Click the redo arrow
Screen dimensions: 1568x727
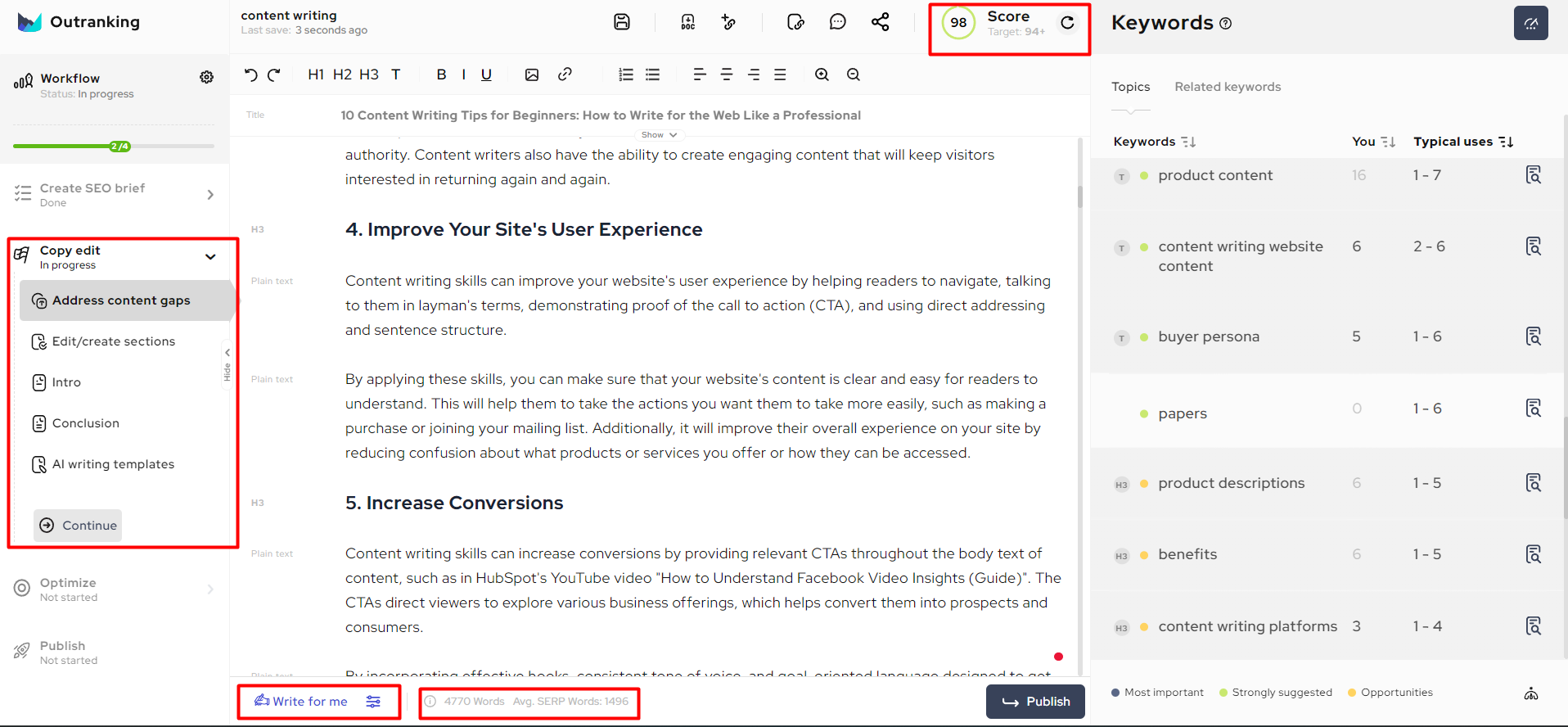click(274, 75)
